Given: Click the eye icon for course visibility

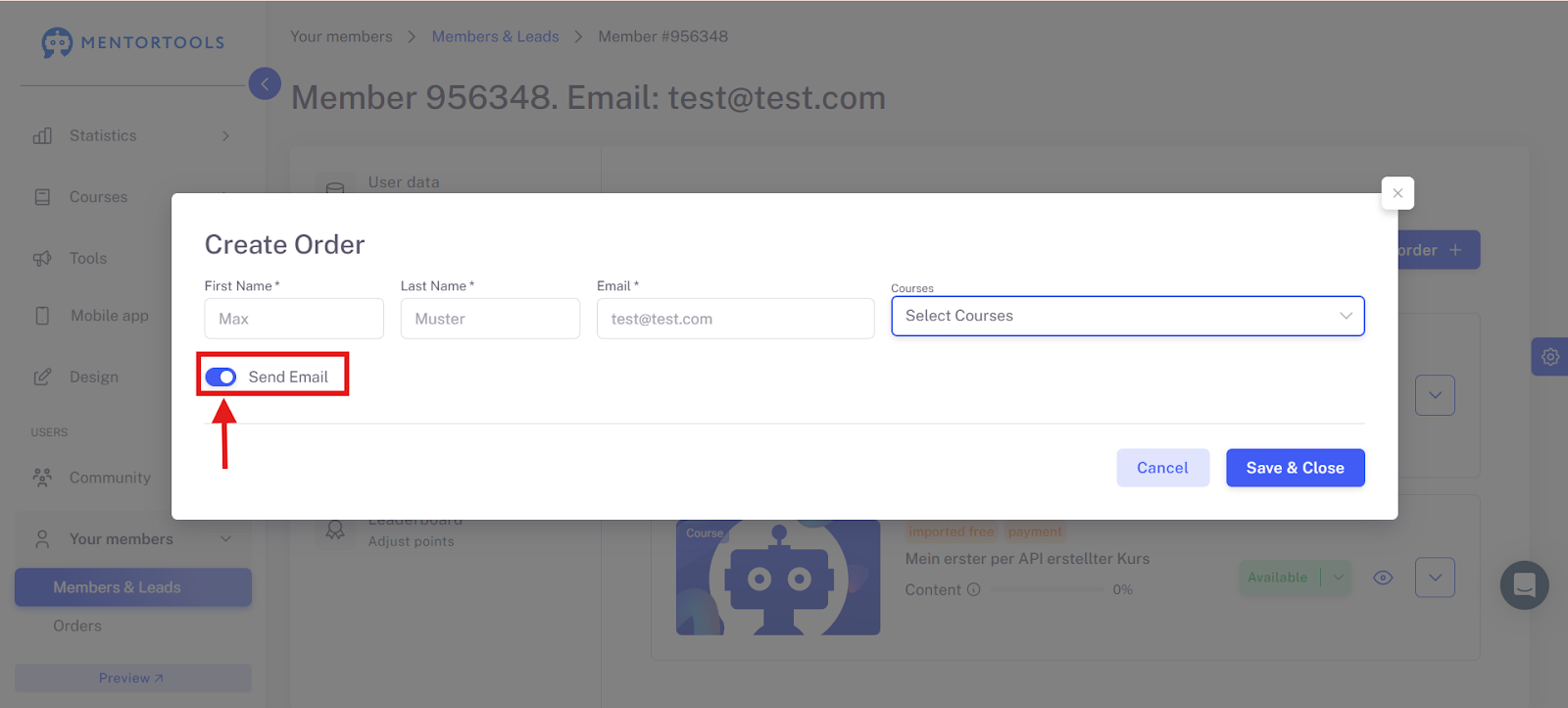Looking at the screenshot, I should tap(1383, 578).
